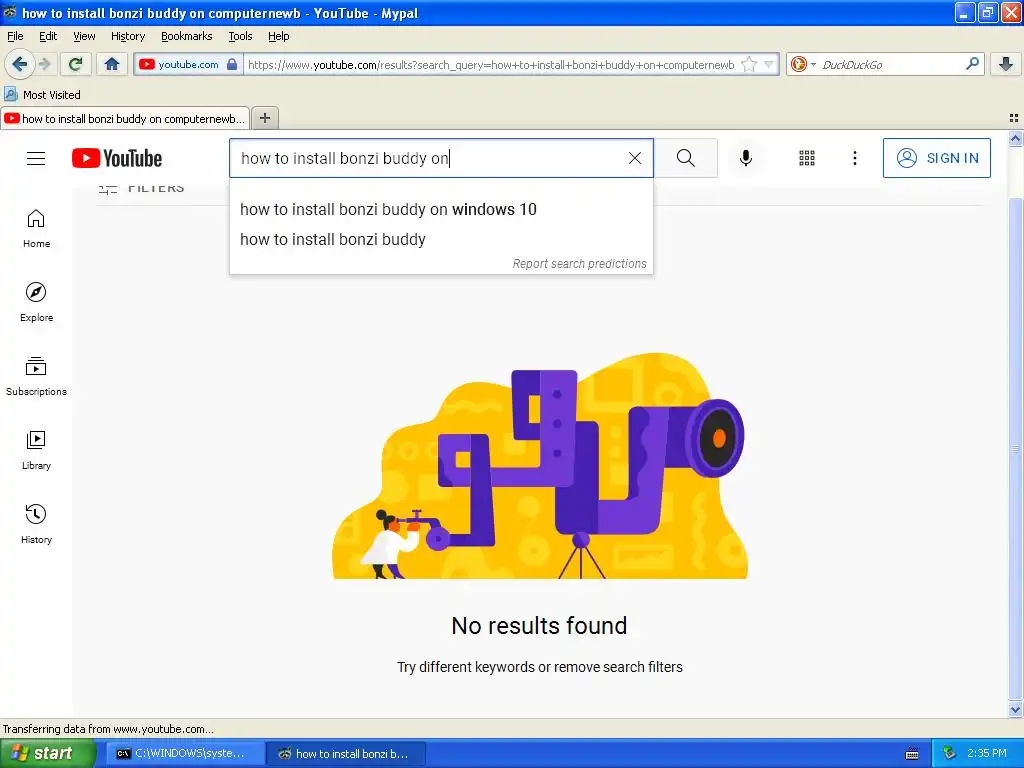
Task: Open the Help menu
Action: [278, 36]
